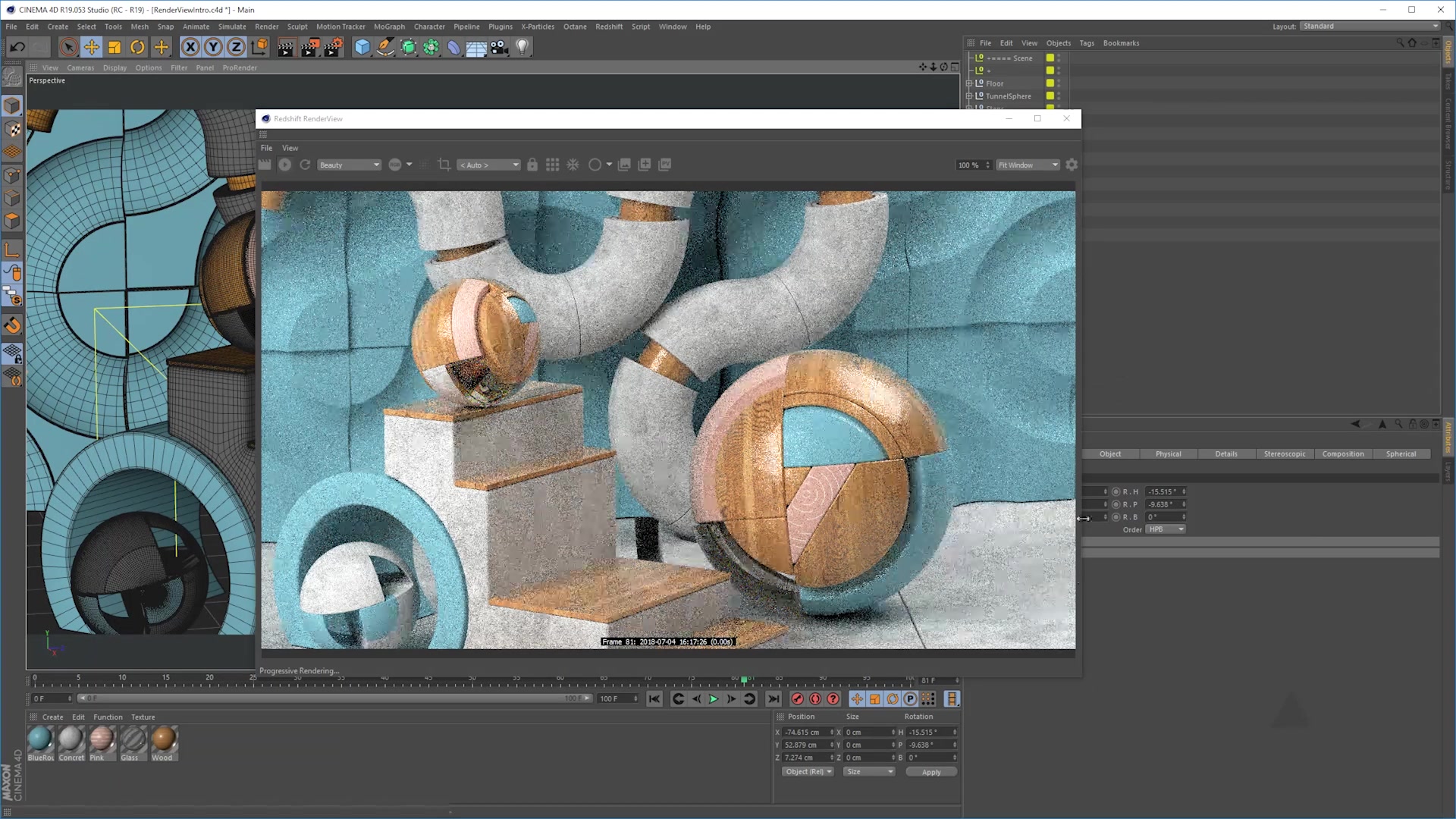The image size is (1456, 819).
Task: Open Render Settings from the toolbar
Action: pos(332,47)
